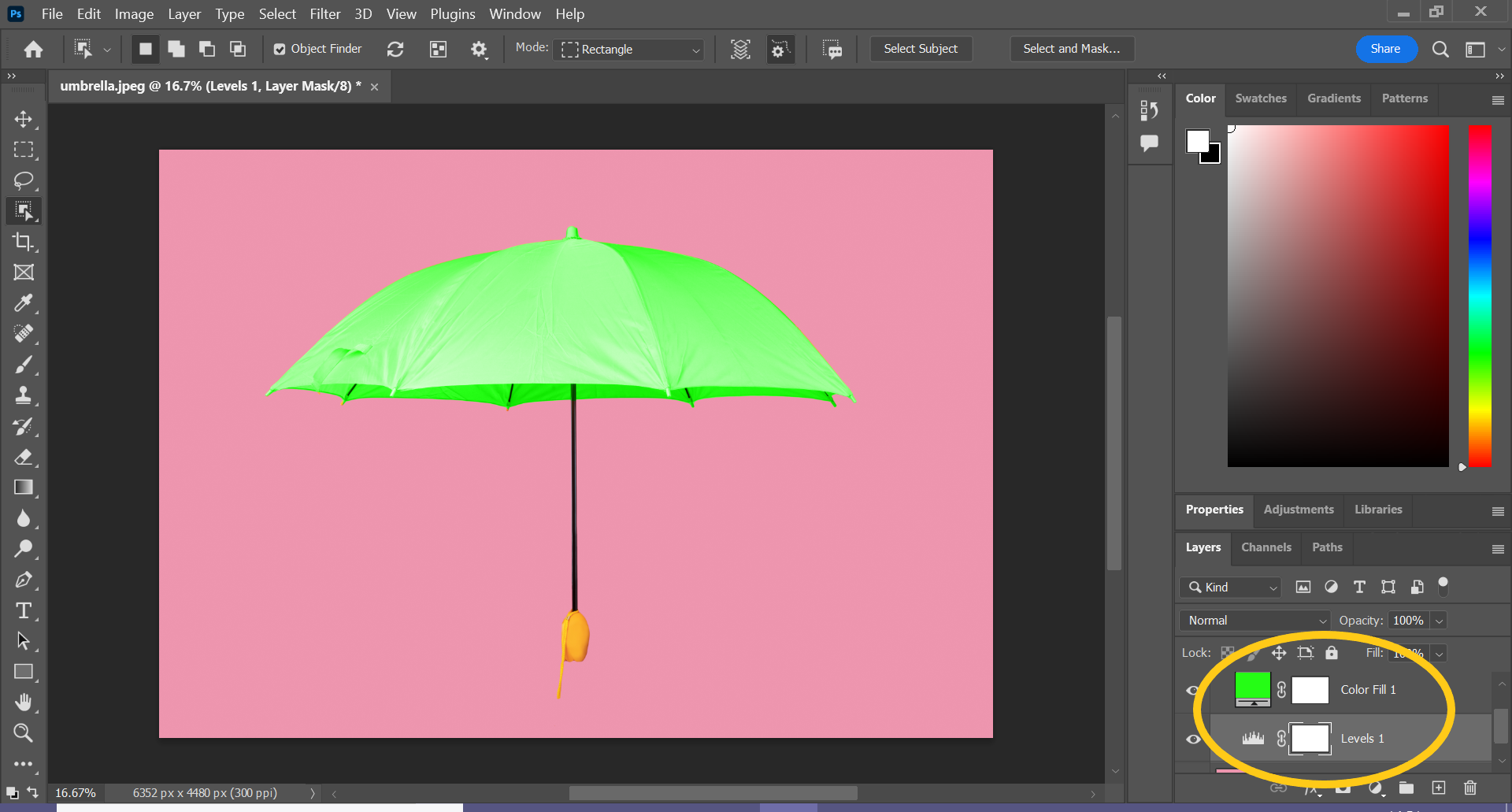Open the Image menu
Image resolution: width=1512 pixels, height=812 pixels.
click(134, 14)
